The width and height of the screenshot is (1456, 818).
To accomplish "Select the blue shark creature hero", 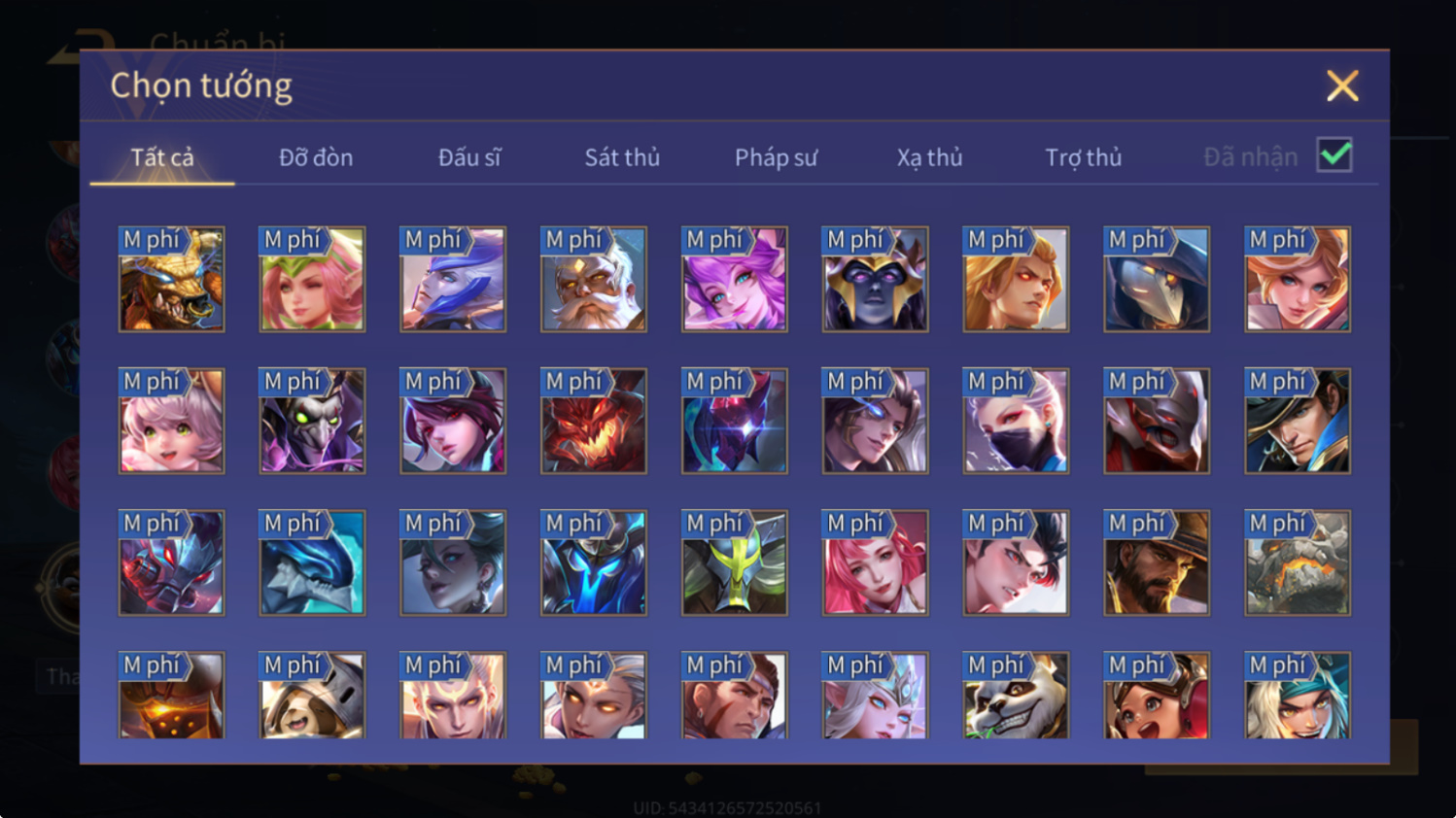I will (312, 562).
